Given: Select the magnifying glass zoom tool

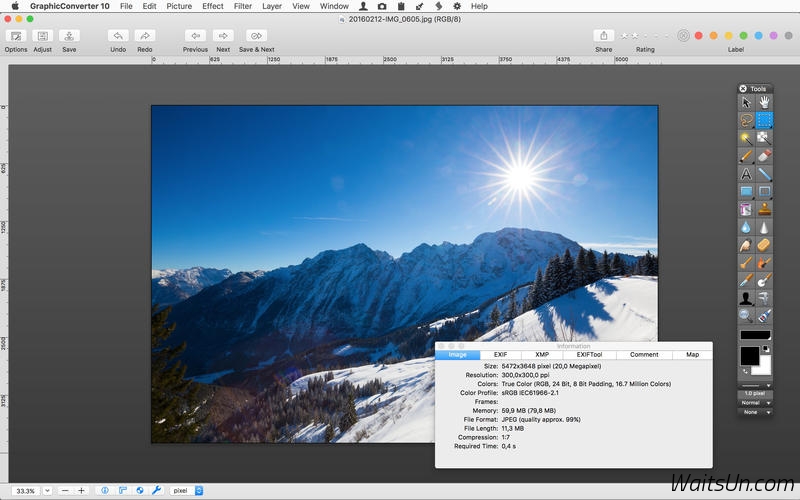Looking at the screenshot, I should pos(746,316).
